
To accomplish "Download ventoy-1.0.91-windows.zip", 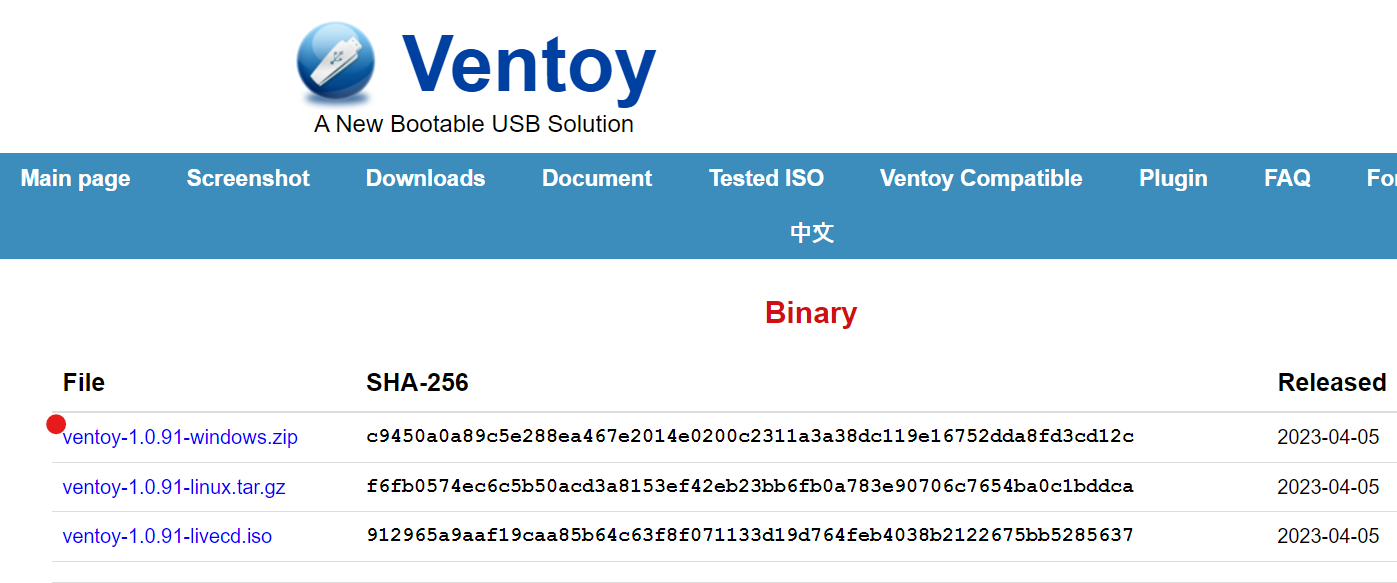I will coord(179,437).
